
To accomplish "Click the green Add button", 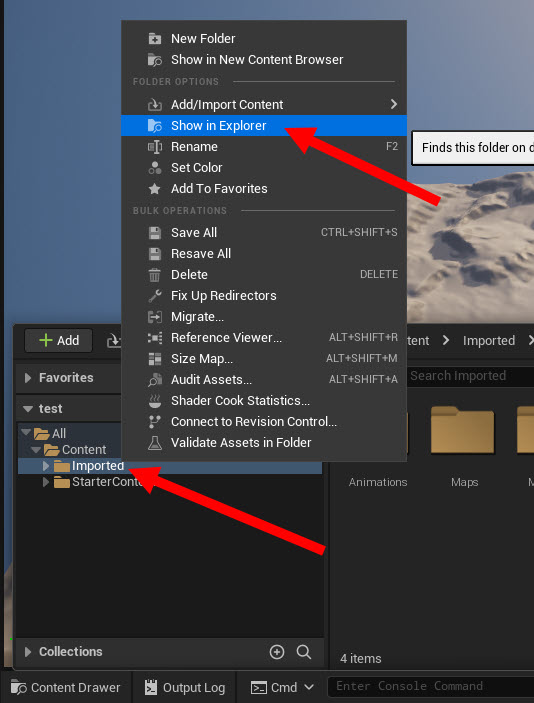I will [x=59, y=341].
